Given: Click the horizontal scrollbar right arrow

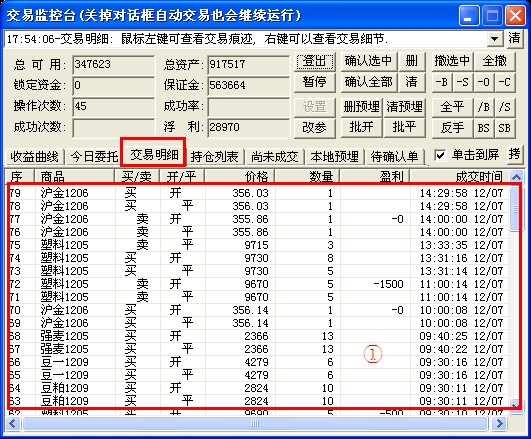Looking at the screenshot, I should [499, 423].
